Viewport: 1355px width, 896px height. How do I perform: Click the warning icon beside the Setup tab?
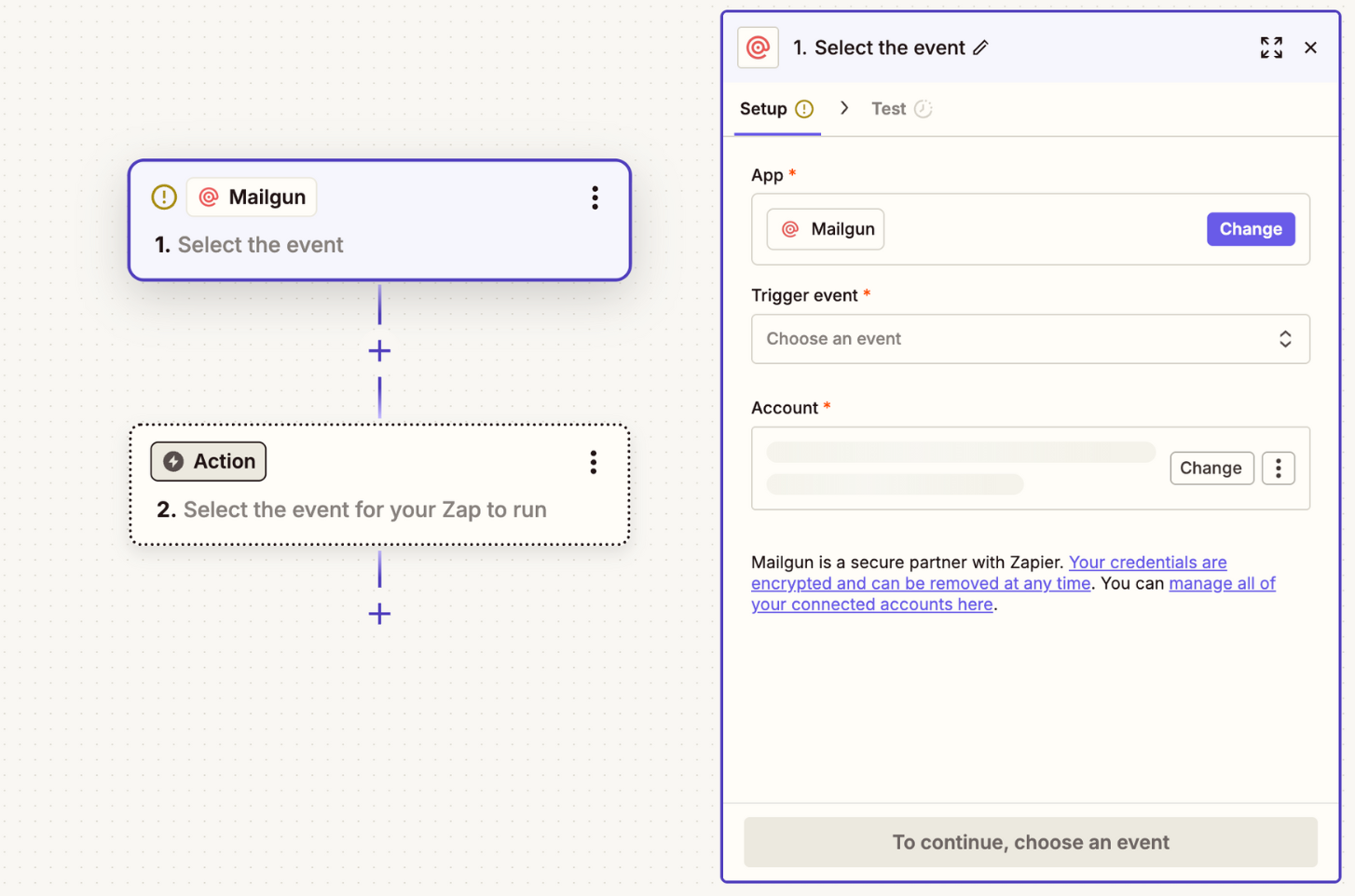pos(805,108)
